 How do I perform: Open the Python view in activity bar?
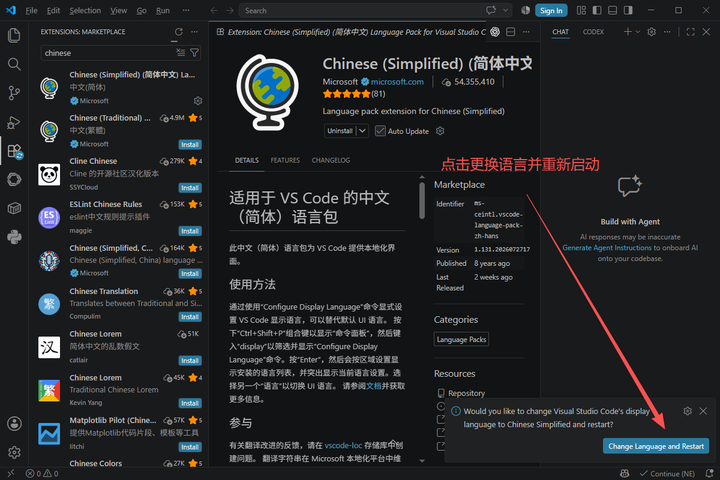point(14,237)
